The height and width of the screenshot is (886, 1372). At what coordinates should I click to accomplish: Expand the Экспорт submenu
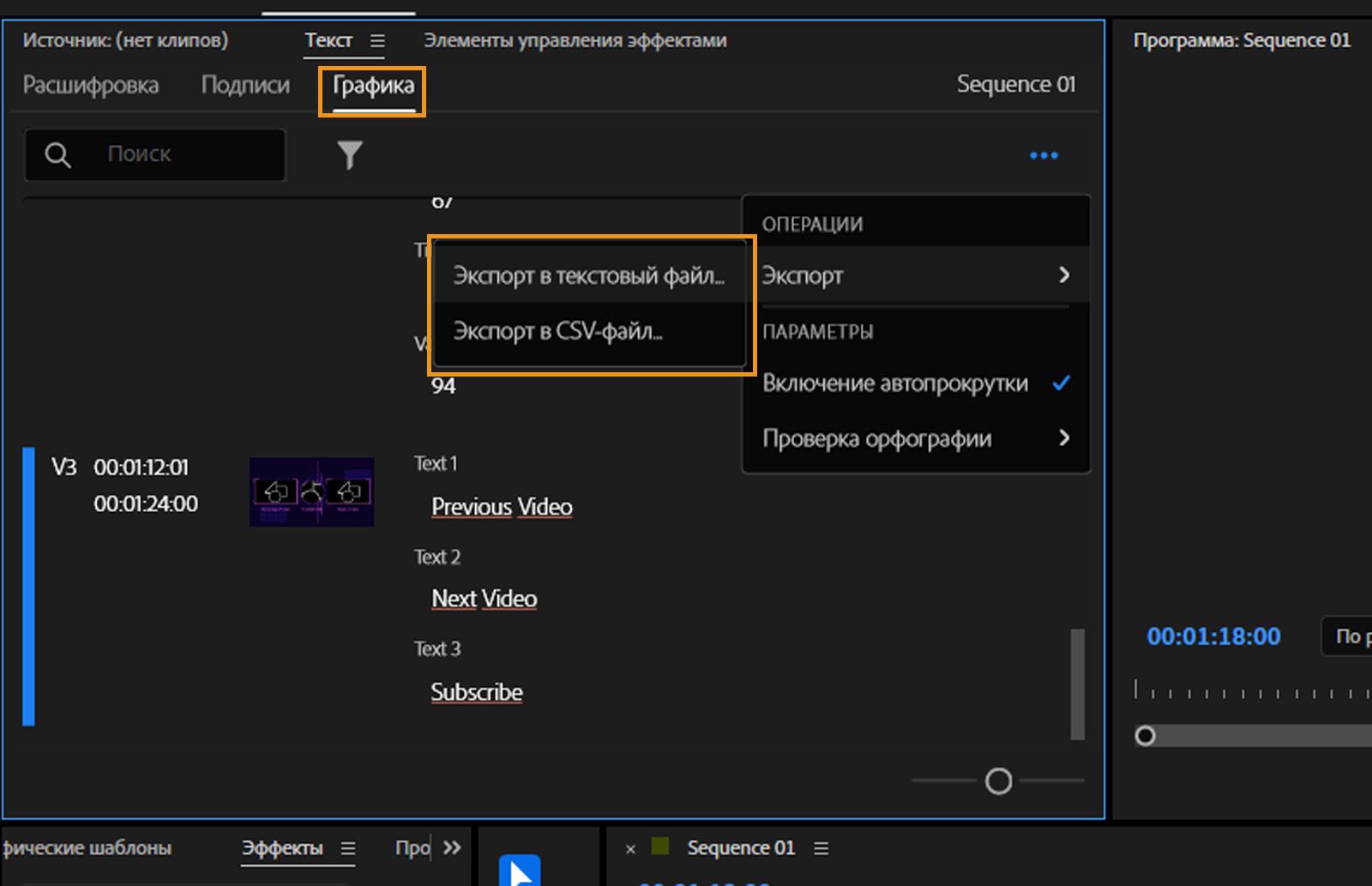point(916,275)
